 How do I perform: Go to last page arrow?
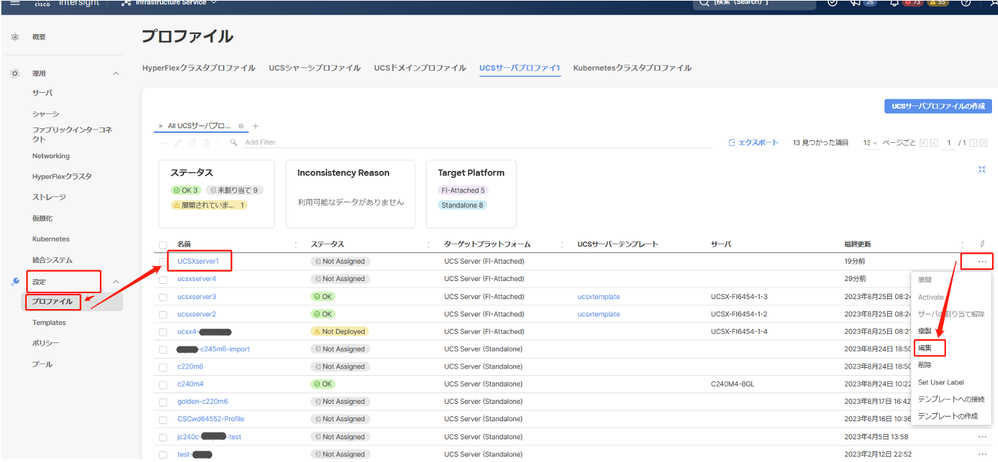pyautogui.click(x=984, y=143)
